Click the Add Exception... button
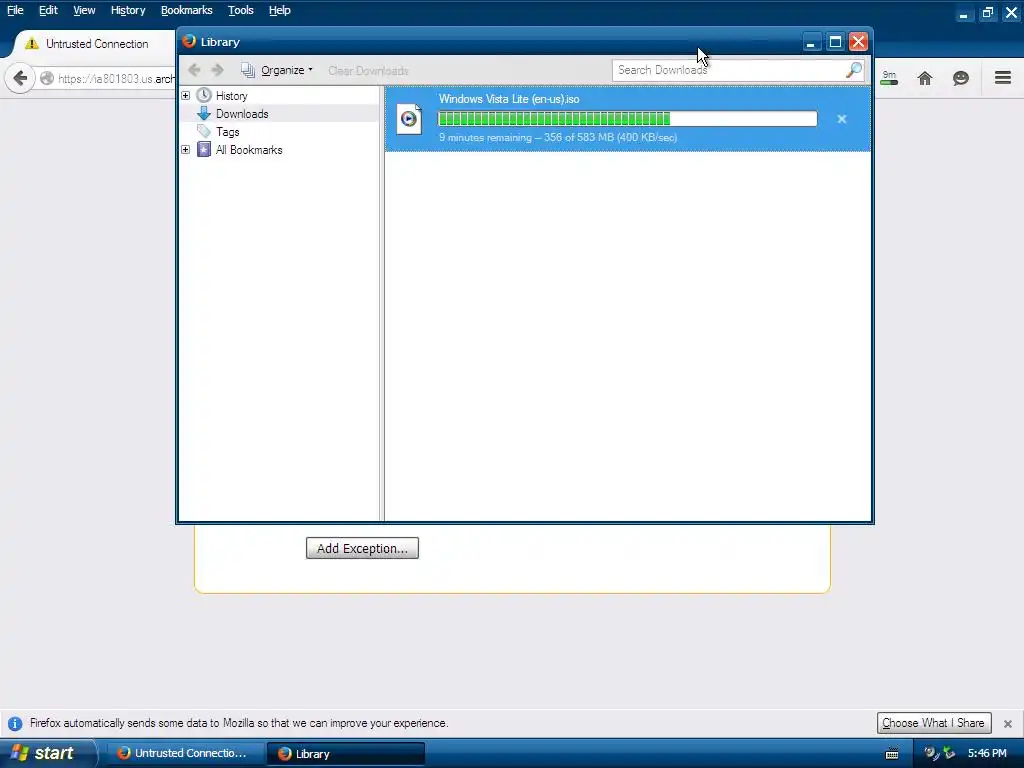1024x768 pixels. (x=362, y=549)
